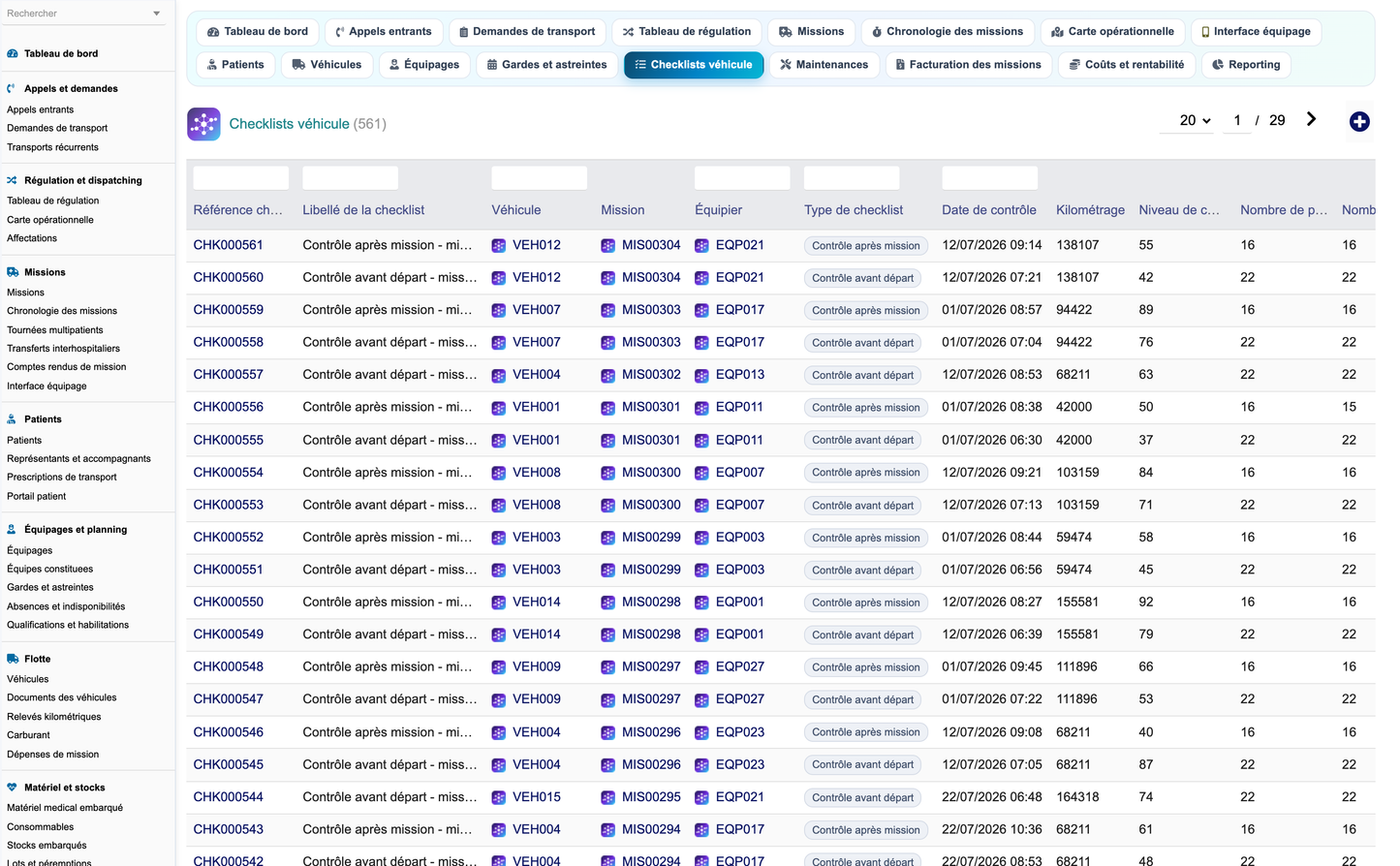This screenshot has height=866, width=1400.
Task: Open Transferts interhospitaliers in sidebar
Action: tap(63, 349)
